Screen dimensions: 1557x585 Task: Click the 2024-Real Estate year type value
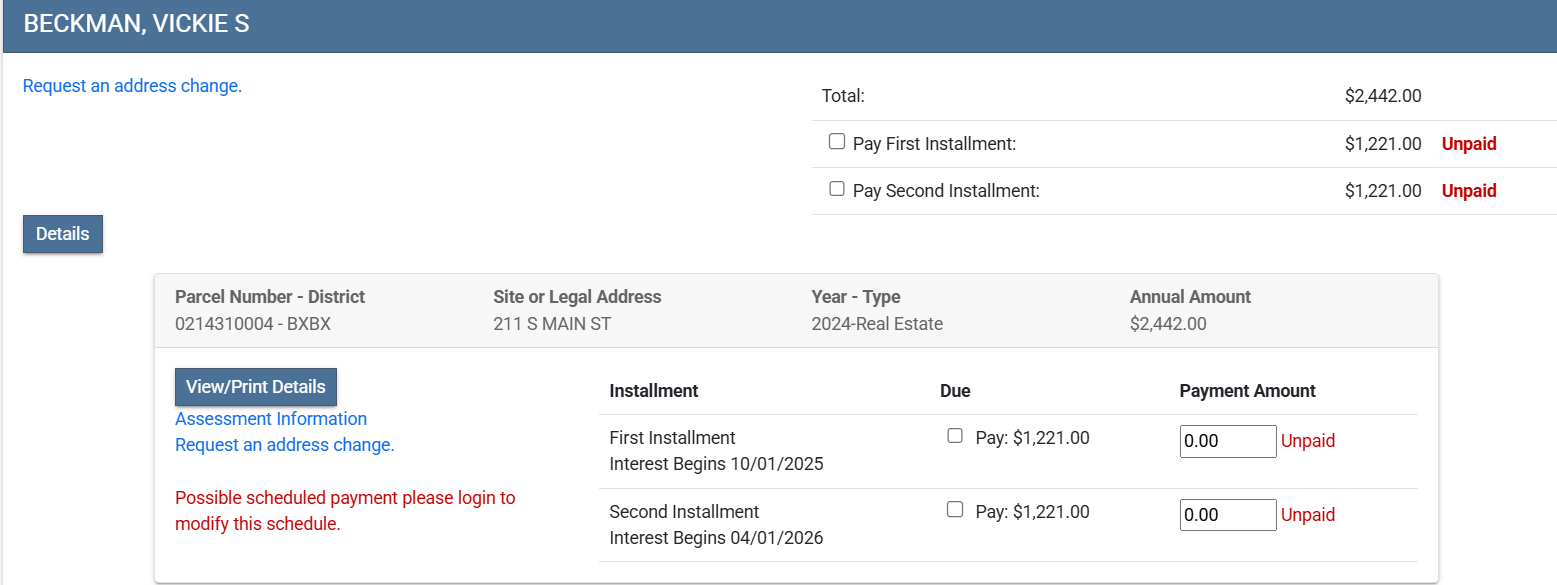point(877,324)
